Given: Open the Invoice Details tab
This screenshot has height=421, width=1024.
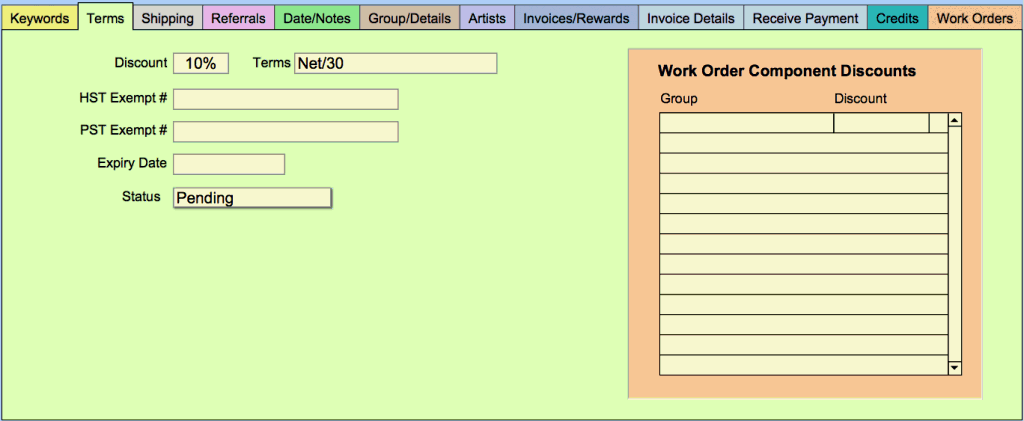Looking at the screenshot, I should coord(691,18).
